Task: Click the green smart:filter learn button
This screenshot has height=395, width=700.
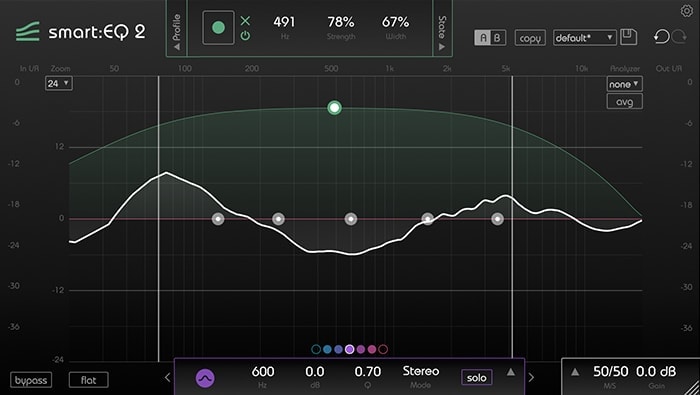Action: [x=218, y=28]
